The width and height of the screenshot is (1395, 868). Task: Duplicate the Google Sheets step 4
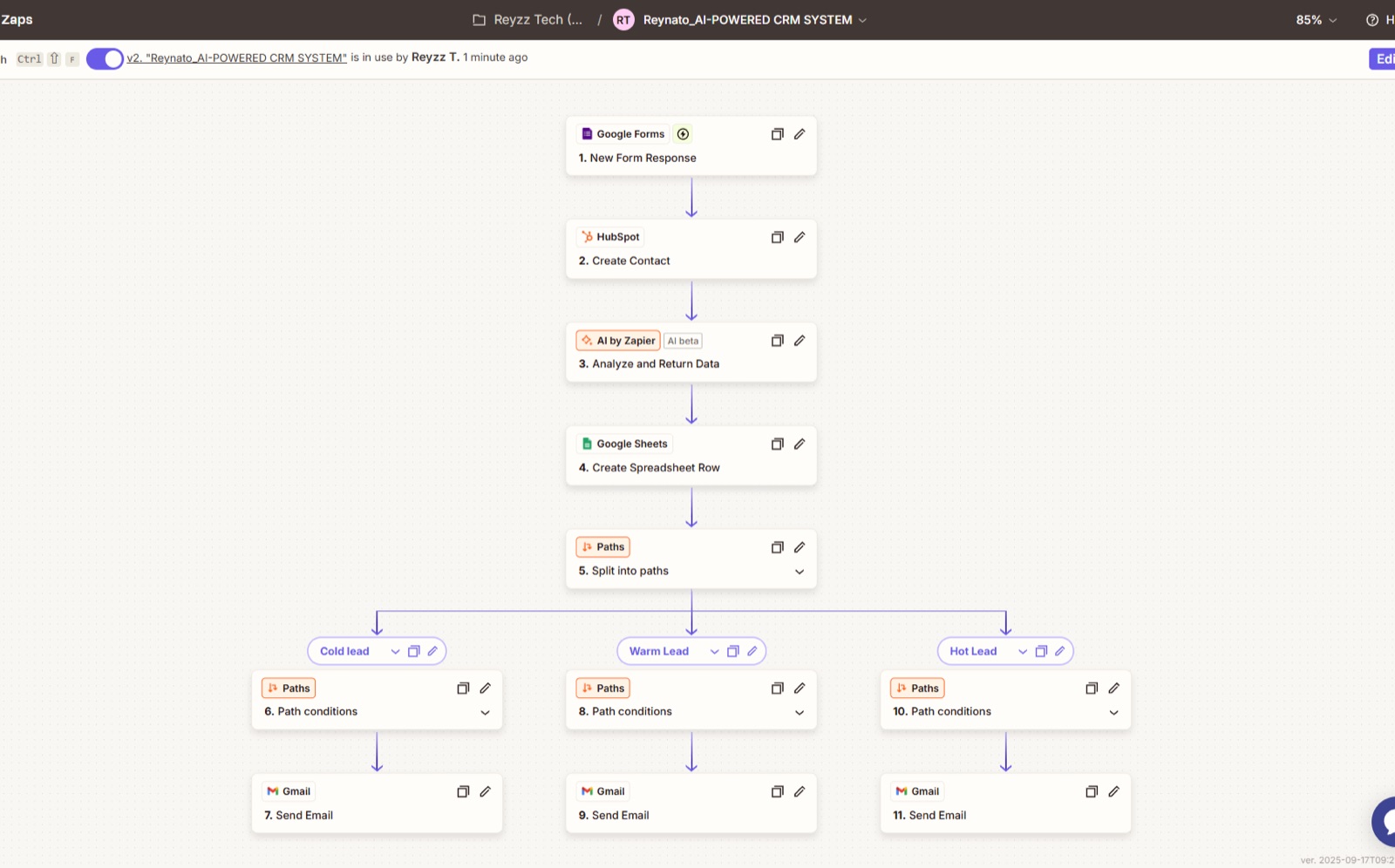pos(777,444)
